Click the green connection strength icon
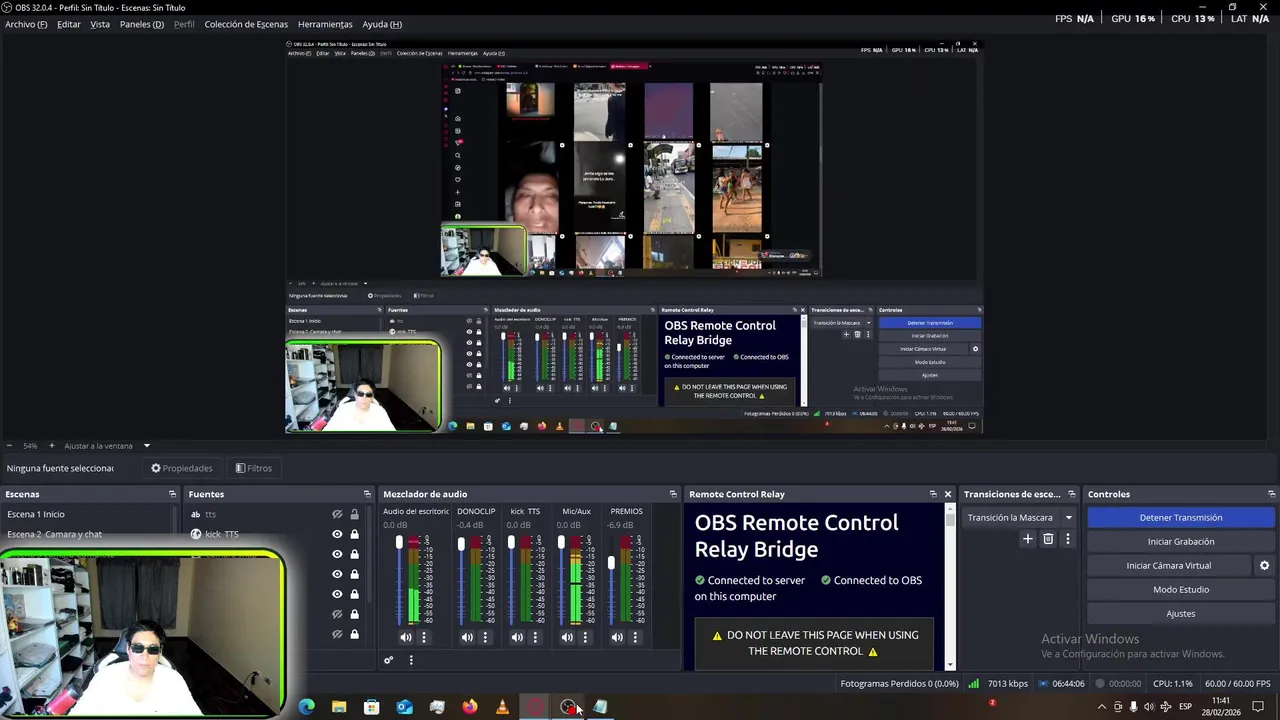The width and height of the screenshot is (1280, 720). click(974, 684)
